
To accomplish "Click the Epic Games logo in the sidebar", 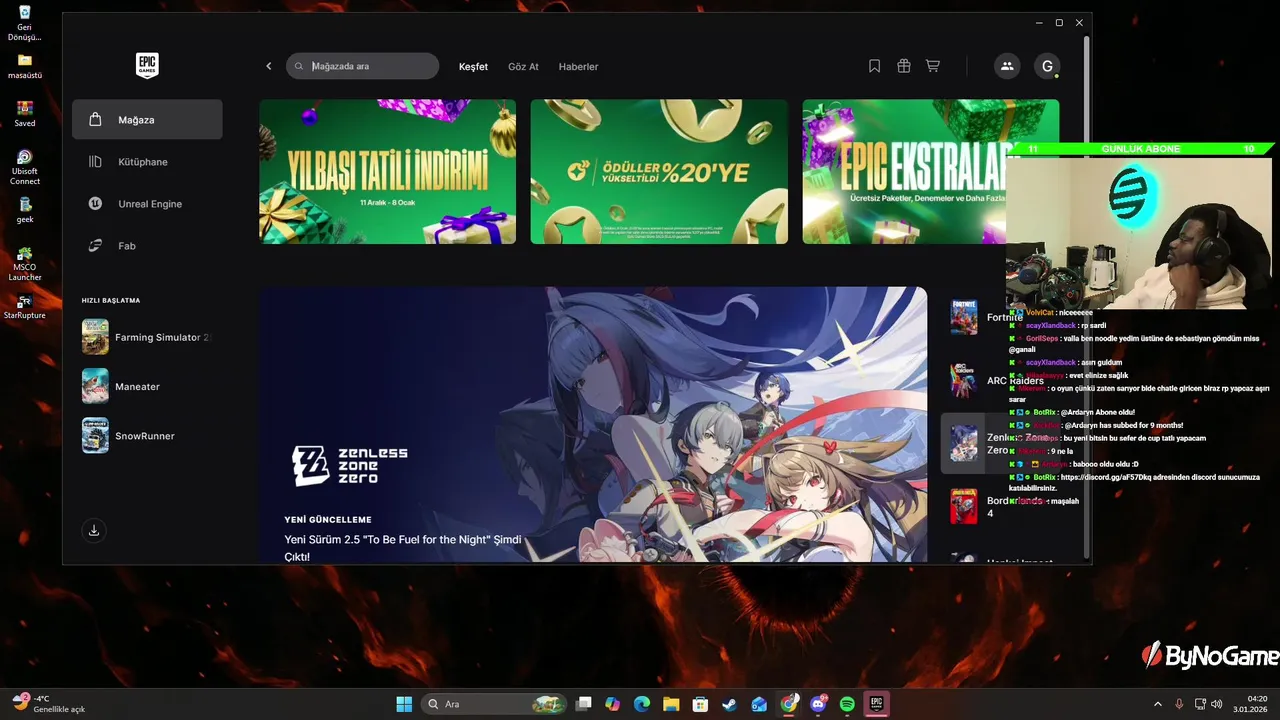I will click(147, 66).
